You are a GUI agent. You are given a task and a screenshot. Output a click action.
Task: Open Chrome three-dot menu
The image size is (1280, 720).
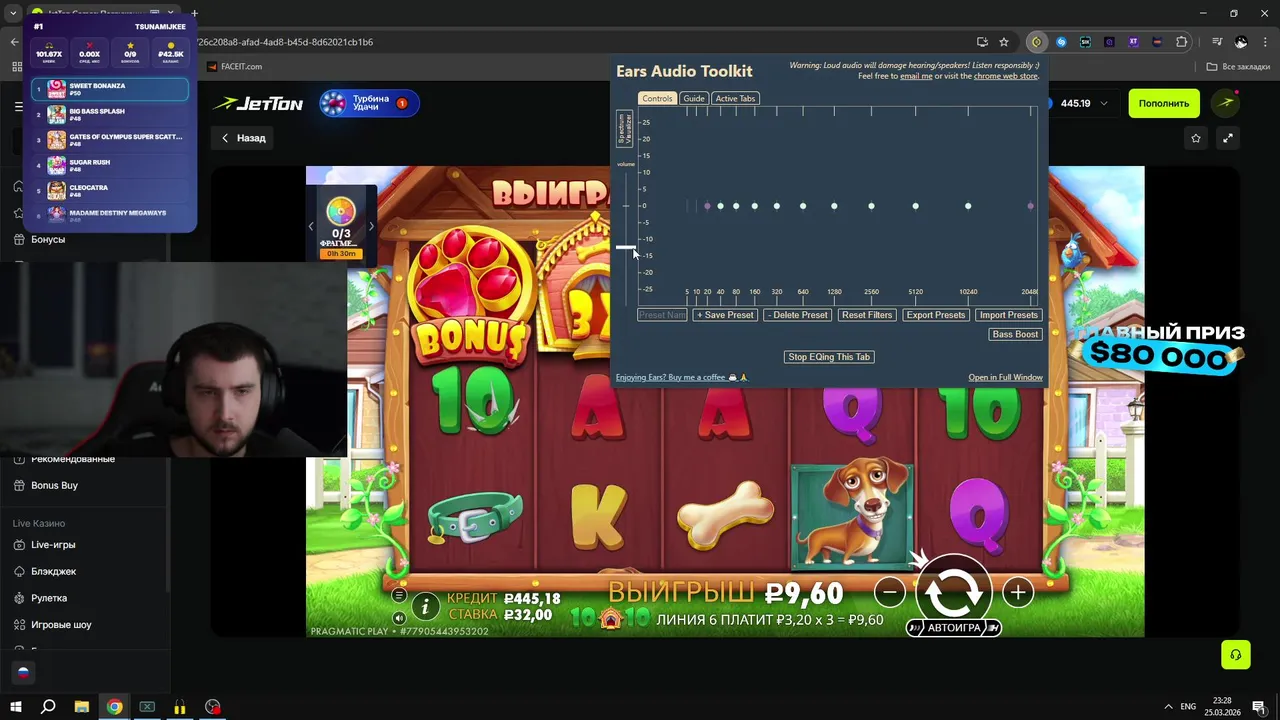(x=1265, y=42)
